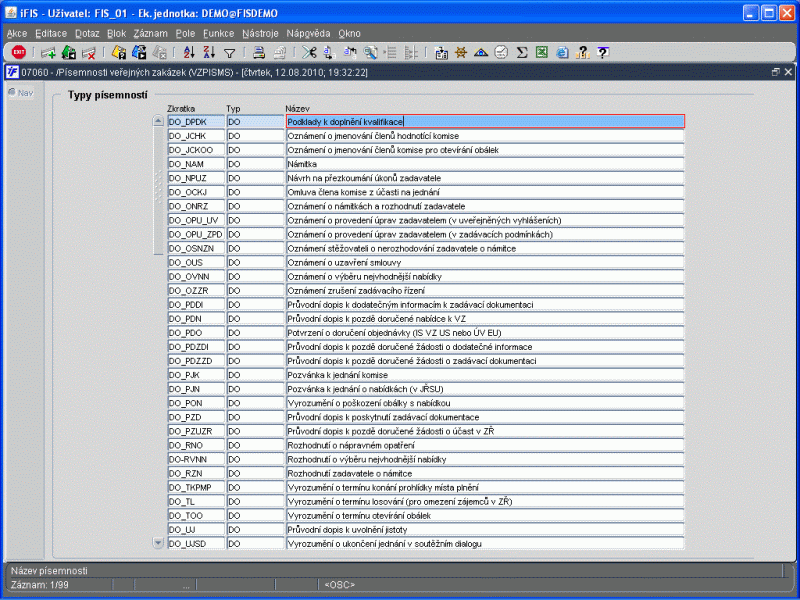Restore the inner VZPISMS form window
The width and height of the screenshot is (800, 600).
coord(776,72)
